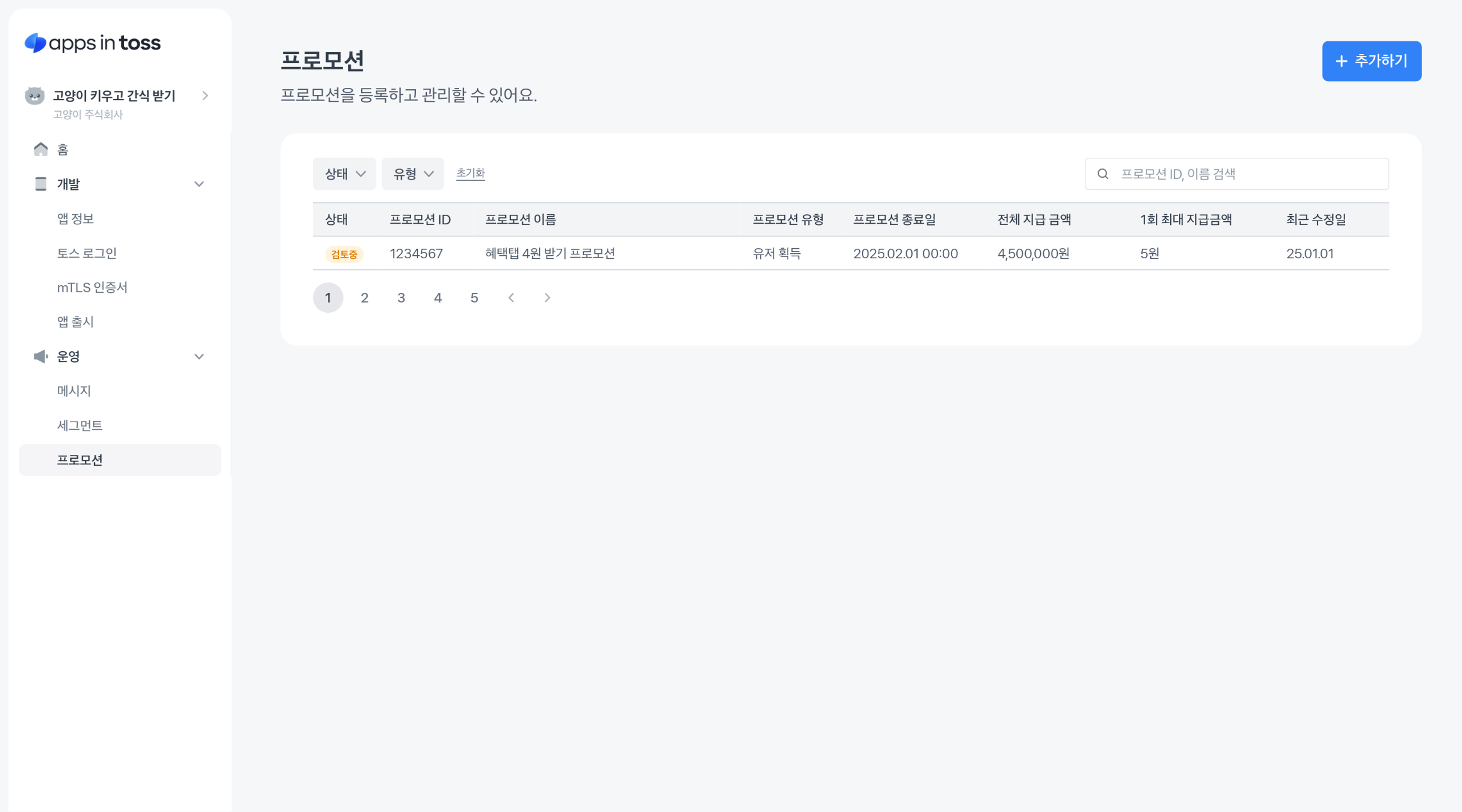Click the search magnifier icon
The height and width of the screenshot is (812, 1462).
click(1103, 174)
